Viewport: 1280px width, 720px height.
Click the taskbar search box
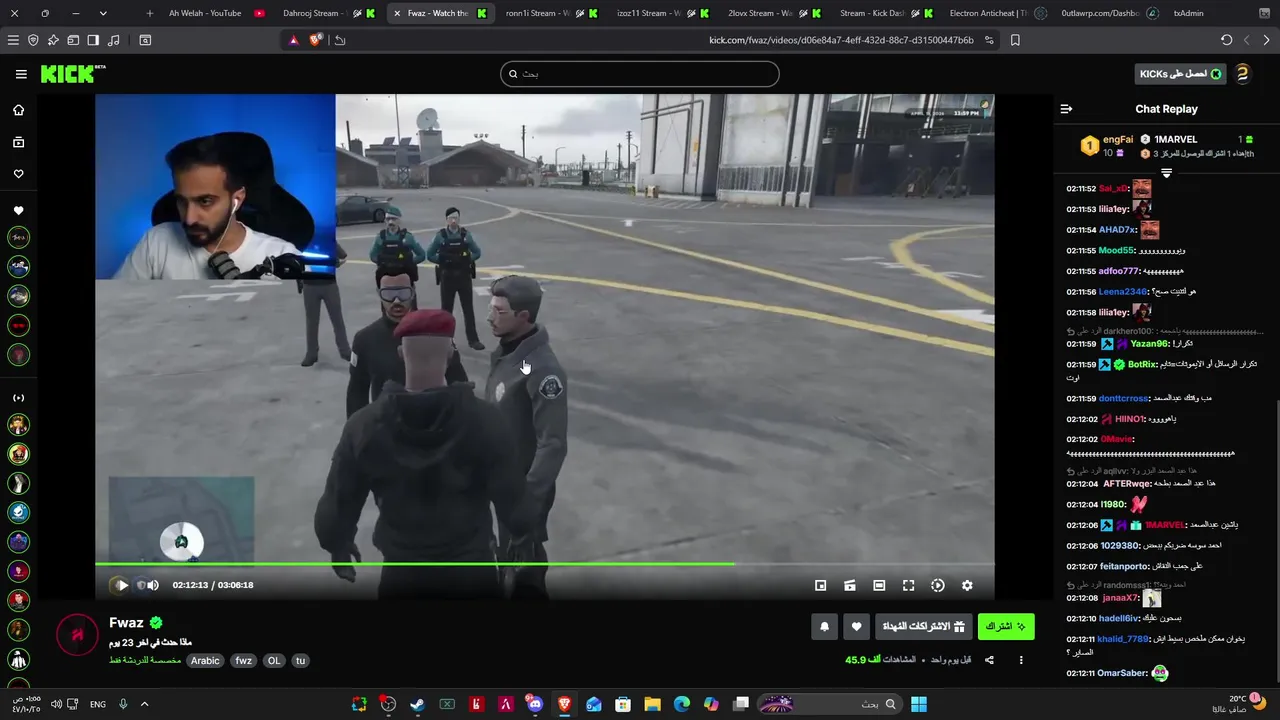click(x=828, y=704)
